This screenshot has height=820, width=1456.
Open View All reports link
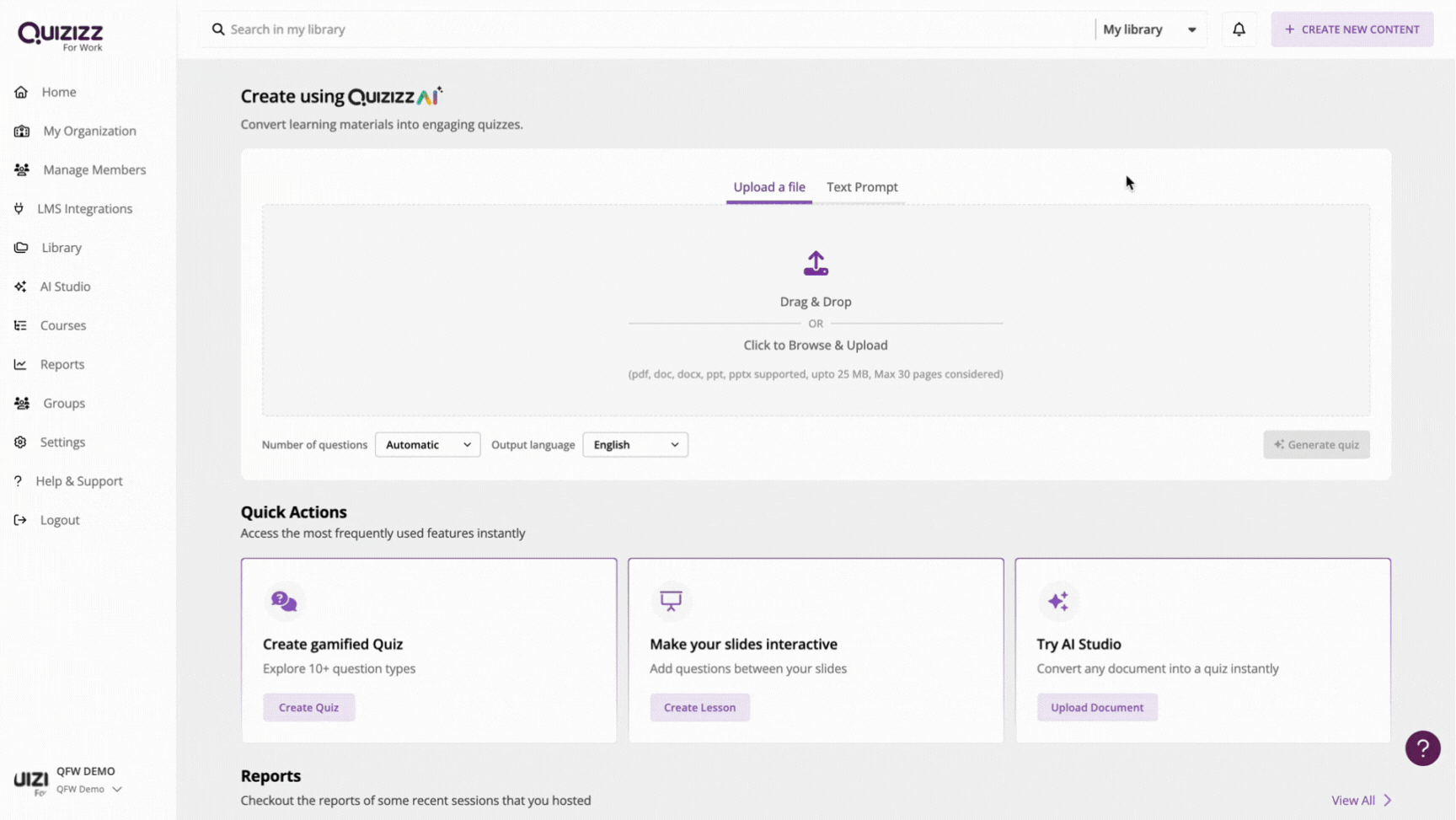point(1352,801)
